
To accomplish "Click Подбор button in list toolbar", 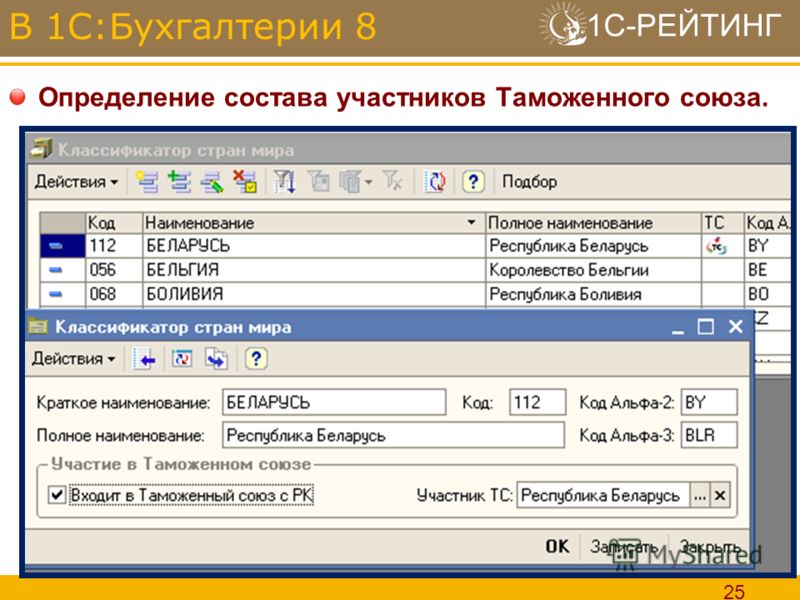I will click(529, 182).
